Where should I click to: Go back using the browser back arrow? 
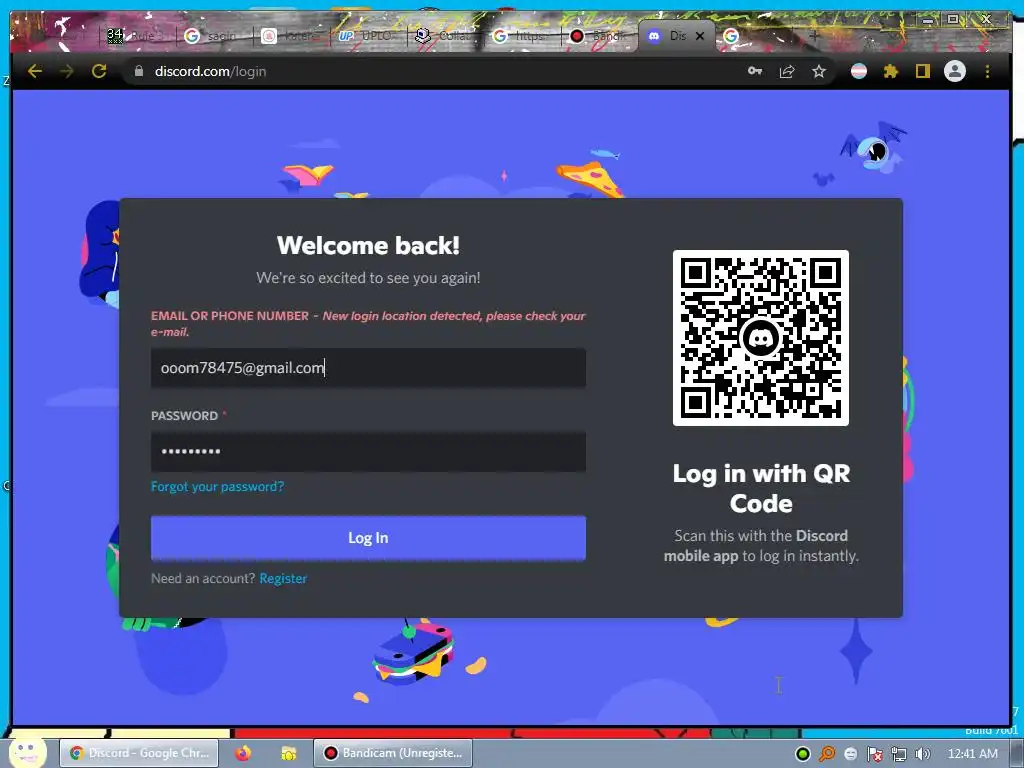coord(35,71)
